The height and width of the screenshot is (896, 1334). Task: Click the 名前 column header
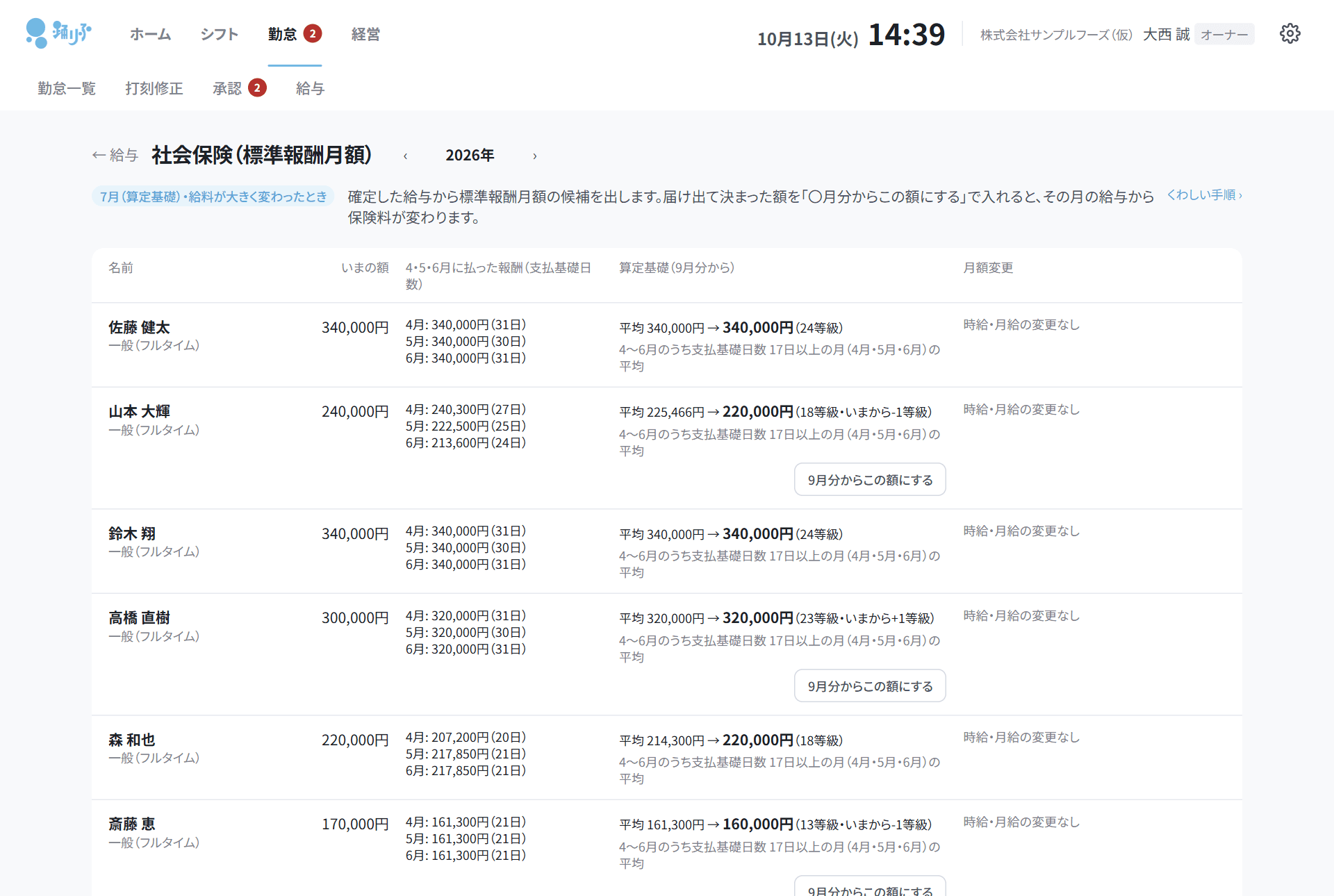point(121,267)
